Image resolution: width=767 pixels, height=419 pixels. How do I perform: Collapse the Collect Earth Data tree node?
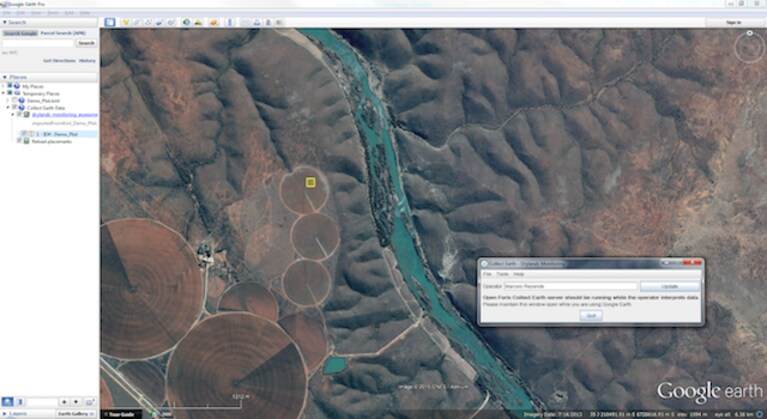tap(8, 107)
